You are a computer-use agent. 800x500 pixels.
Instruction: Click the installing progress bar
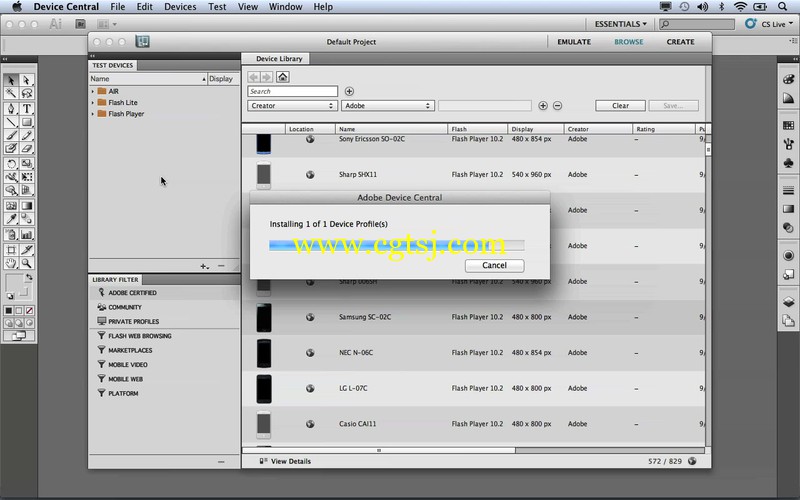click(x=396, y=245)
